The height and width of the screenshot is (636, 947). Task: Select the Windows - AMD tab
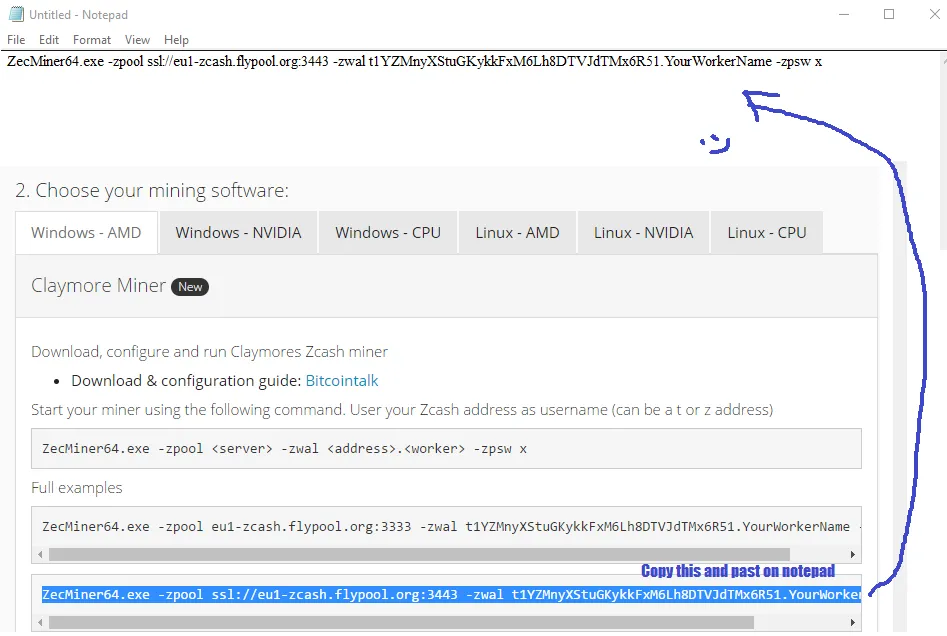[x=86, y=233]
